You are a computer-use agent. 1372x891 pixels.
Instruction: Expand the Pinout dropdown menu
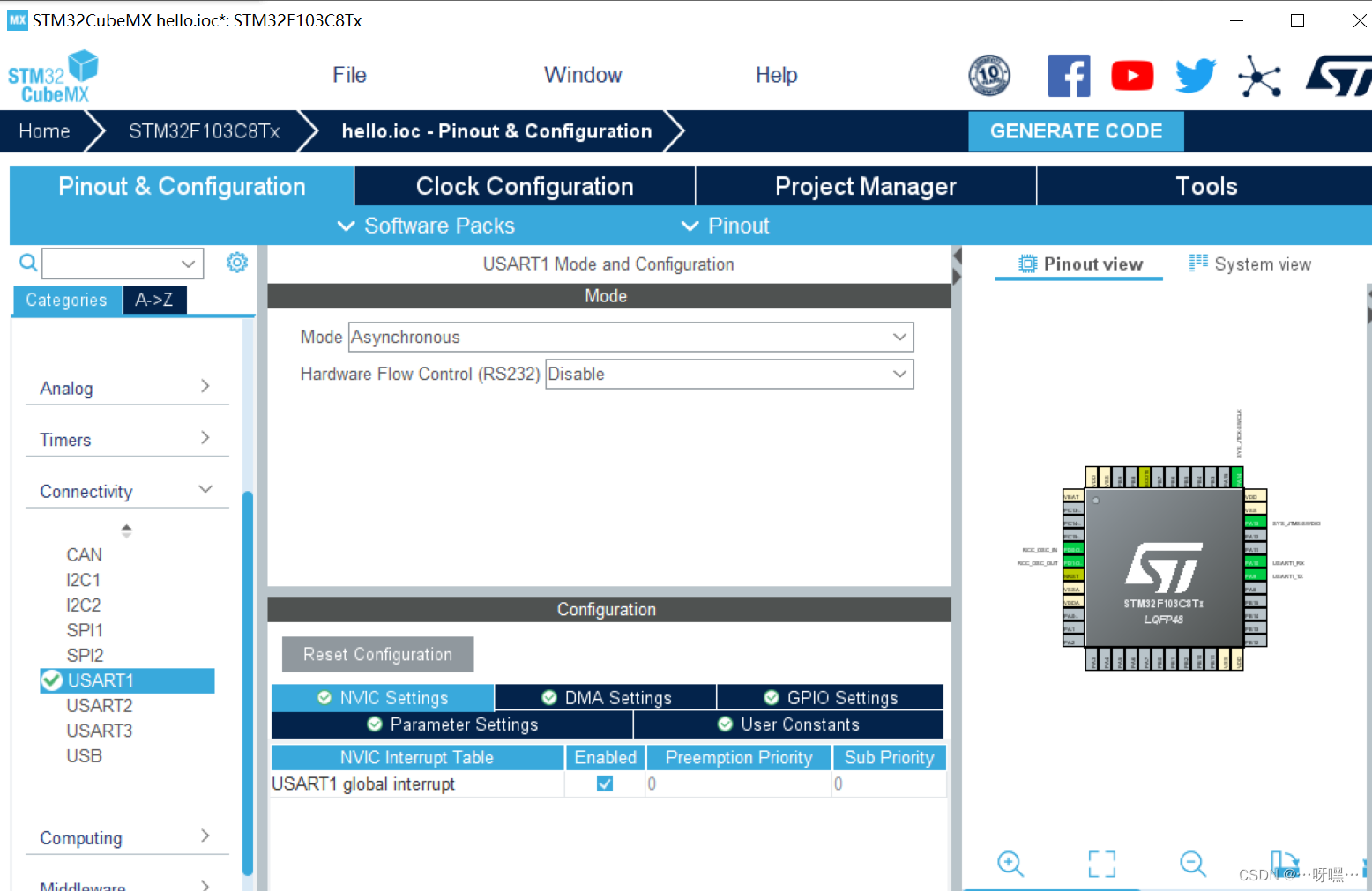(x=725, y=226)
